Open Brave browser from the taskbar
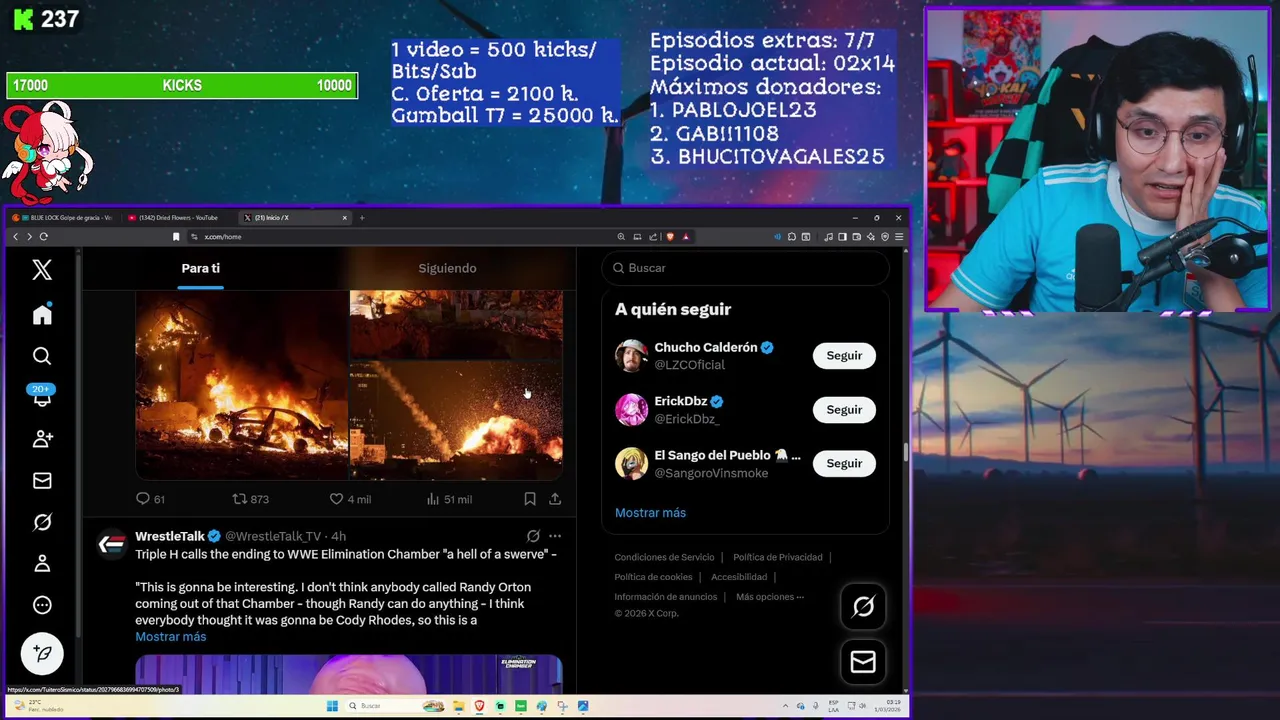The height and width of the screenshot is (720, 1280). (x=480, y=706)
